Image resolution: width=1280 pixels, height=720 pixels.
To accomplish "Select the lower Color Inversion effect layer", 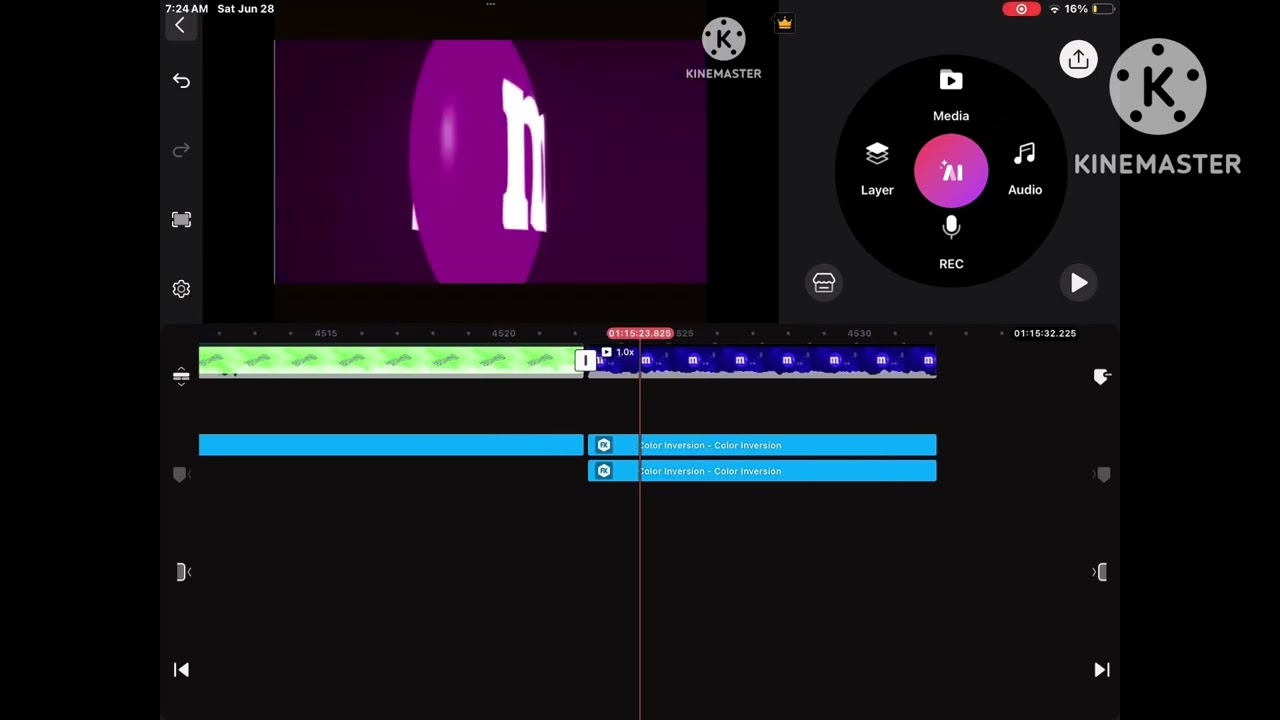I will 762,471.
